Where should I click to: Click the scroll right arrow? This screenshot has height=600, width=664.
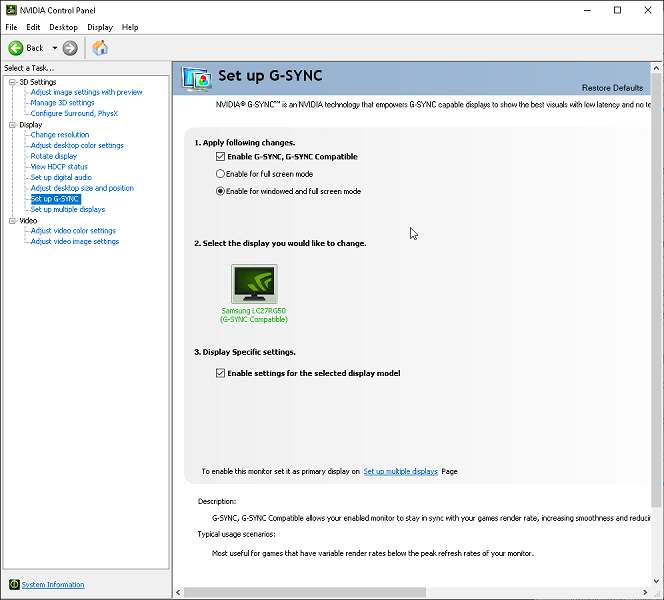coord(645,592)
